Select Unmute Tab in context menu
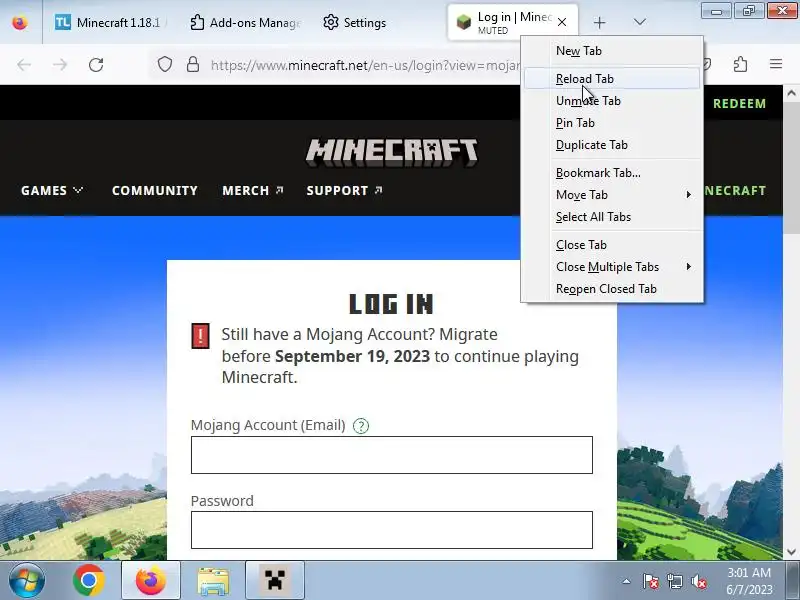This screenshot has height=600, width=800. [612, 101]
